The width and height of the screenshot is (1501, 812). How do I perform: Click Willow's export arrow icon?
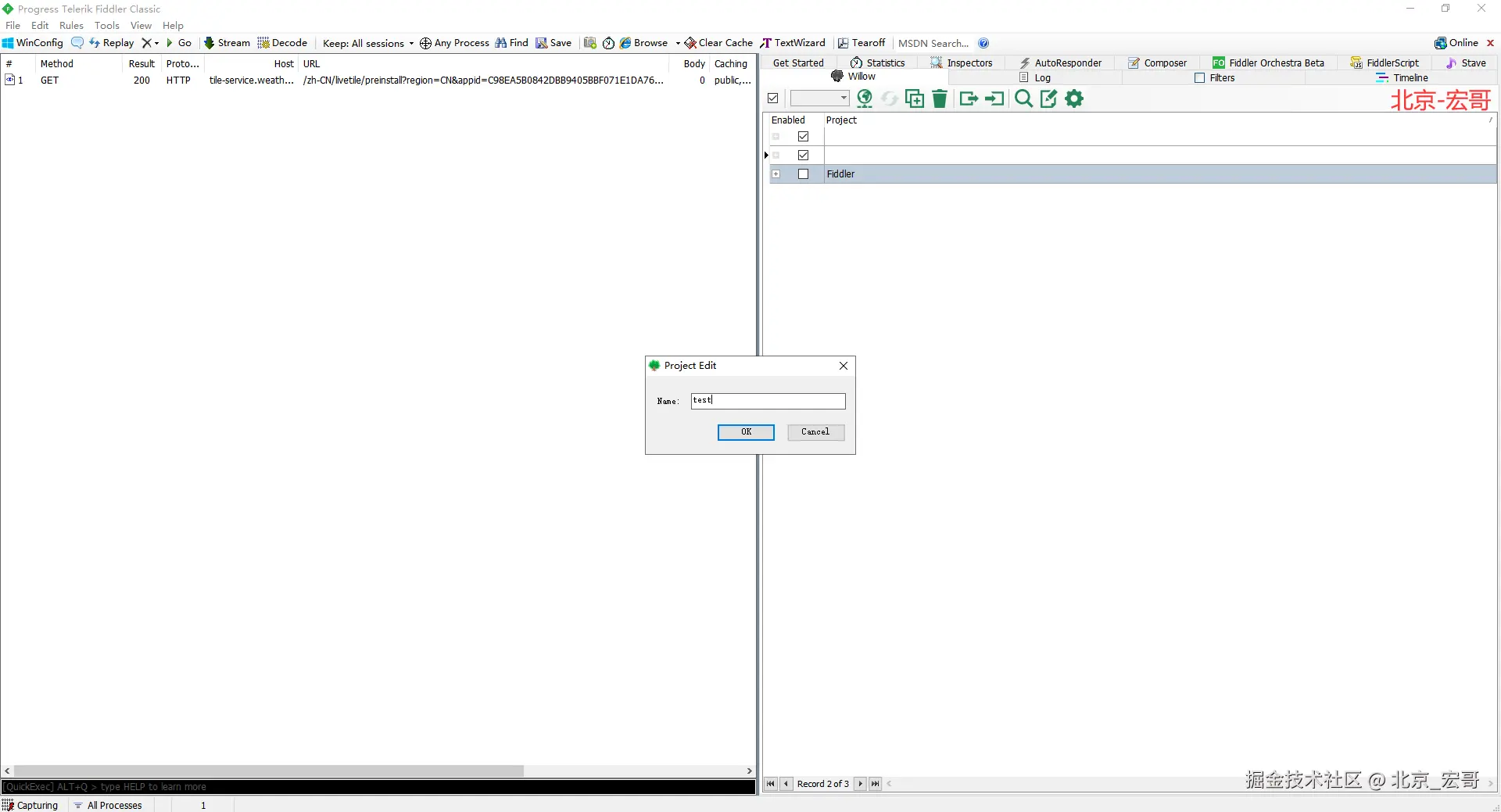969,98
